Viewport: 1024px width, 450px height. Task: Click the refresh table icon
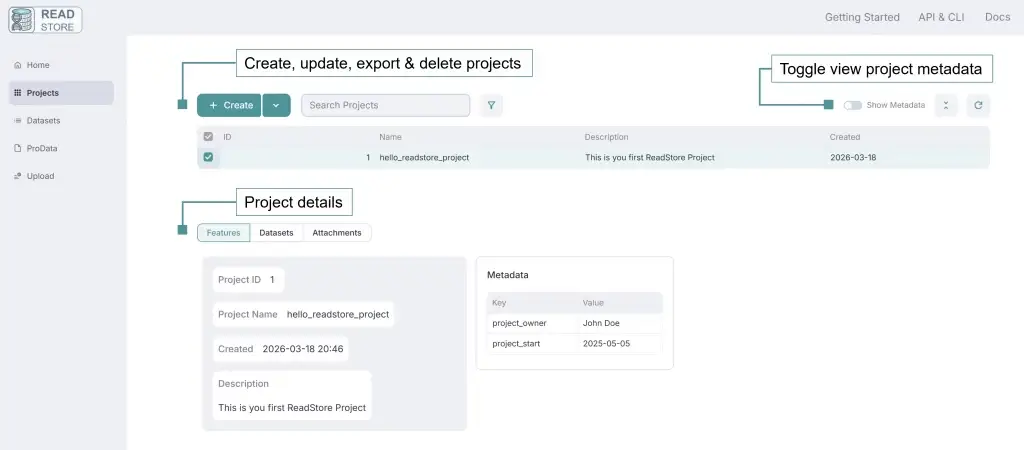click(977, 105)
